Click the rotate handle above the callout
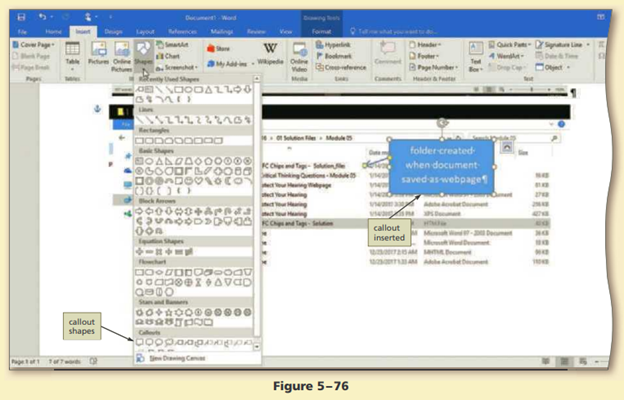This screenshot has width=624, height=400. (442, 123)
